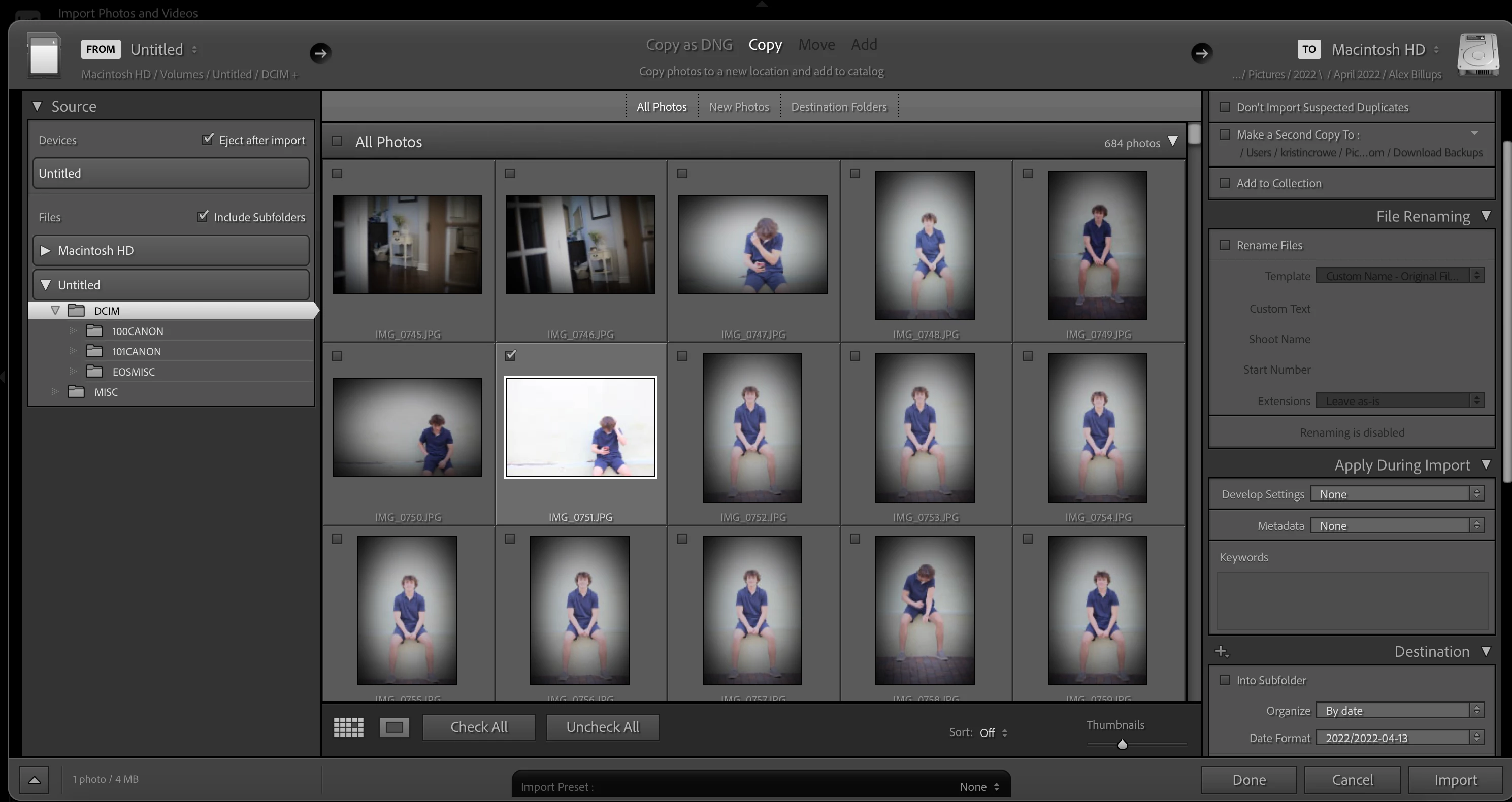Viewport: 1512px width, 802px height.
Task: Switch to grid view icon
Action: (x=349, y=727)
